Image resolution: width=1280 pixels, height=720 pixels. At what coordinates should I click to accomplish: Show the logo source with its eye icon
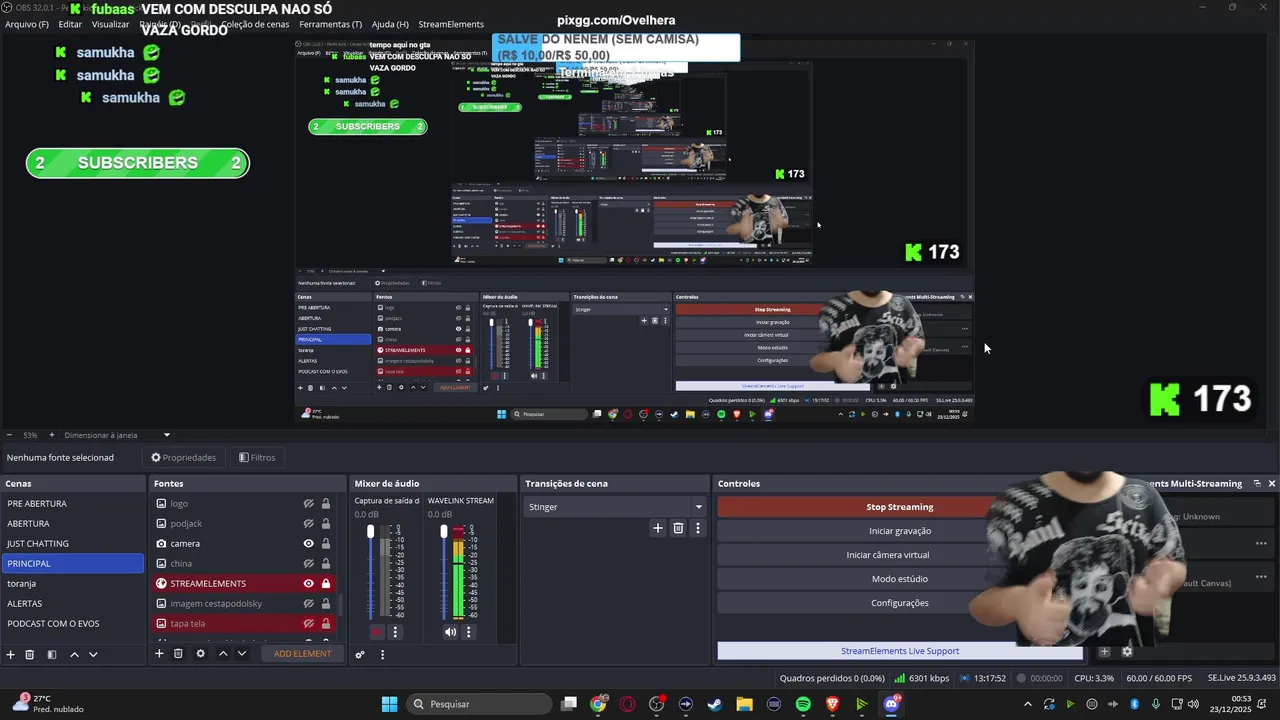(x=309, y=504)
